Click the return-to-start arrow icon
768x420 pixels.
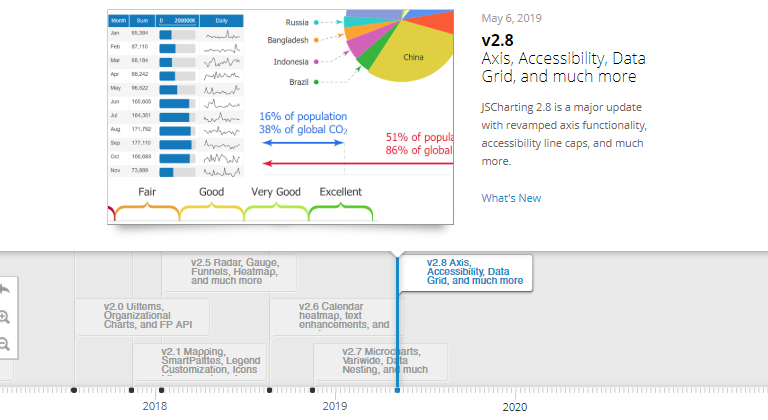[4, 289]
